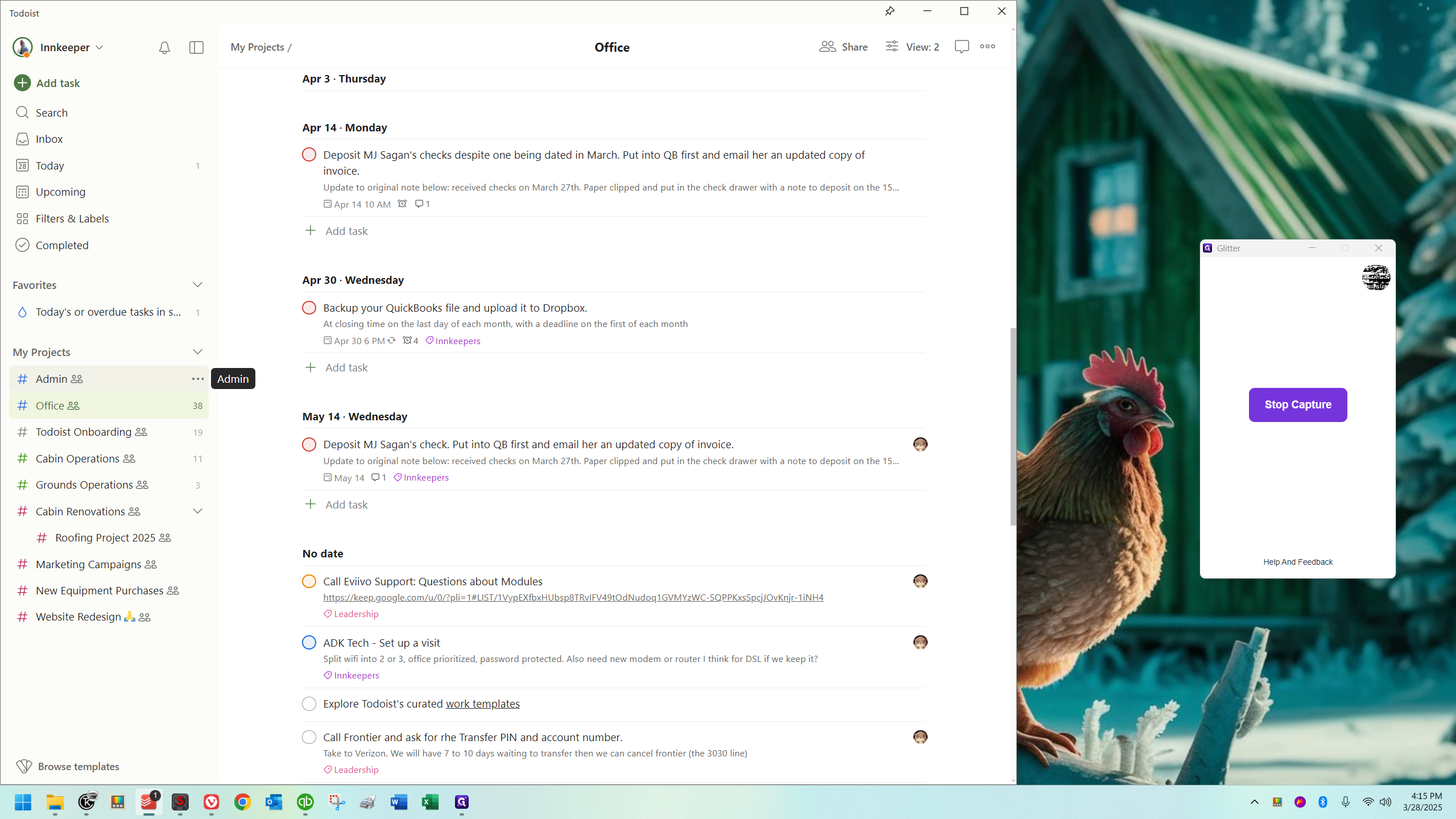Viewport: 1456px width, 819px height.
Task: Click Innkeepers label on Backup QuickBooks task
Action: coord(453,341)
